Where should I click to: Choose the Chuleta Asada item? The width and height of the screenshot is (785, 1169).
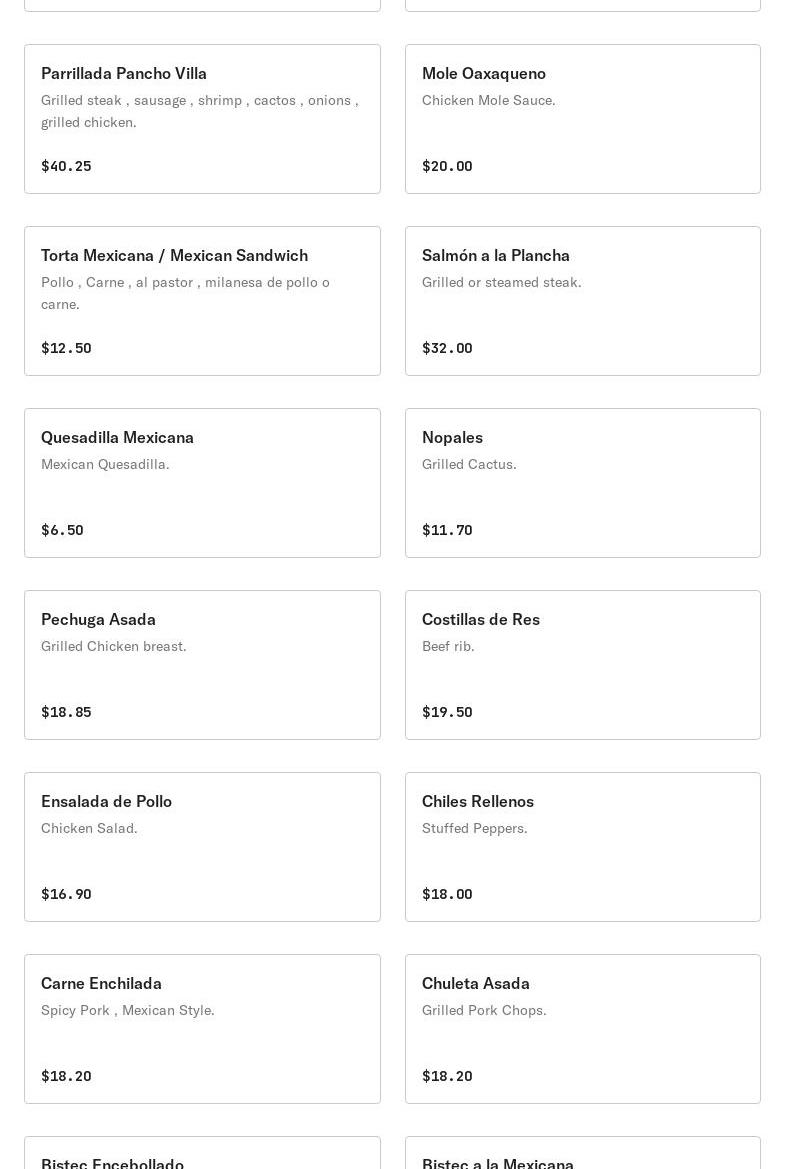[x=582, y=1029]
